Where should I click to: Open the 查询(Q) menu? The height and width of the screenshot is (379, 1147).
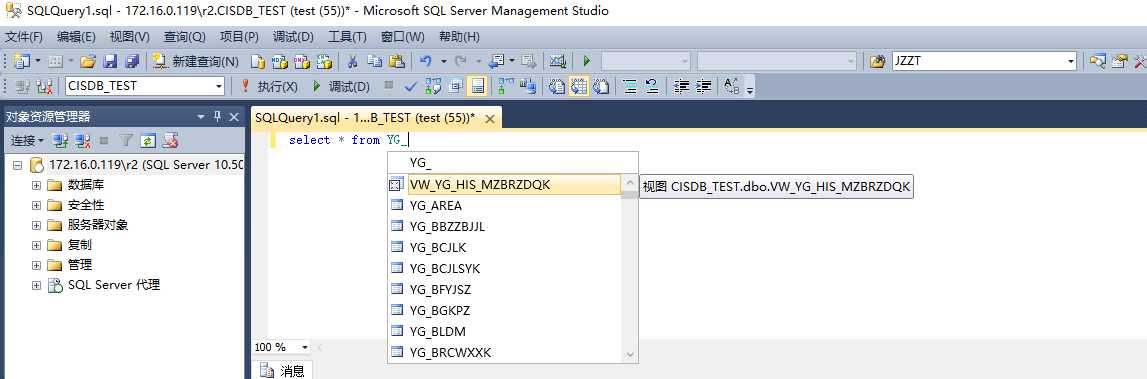(x=184, y=37)
